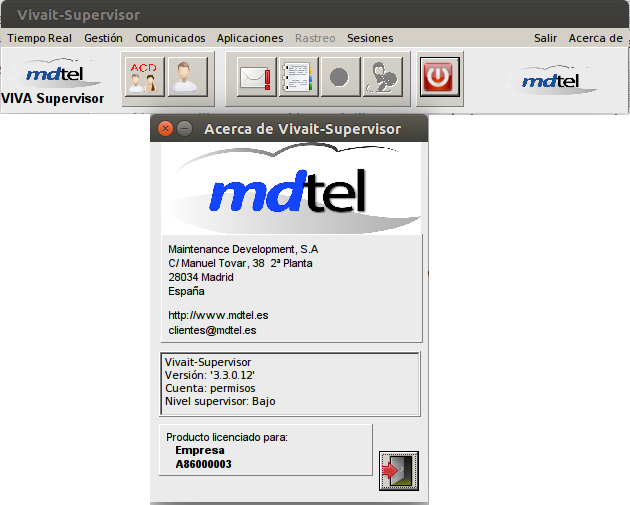Close the Acerca de Vivait-Supervisor dialog

(x=165, y=129)
